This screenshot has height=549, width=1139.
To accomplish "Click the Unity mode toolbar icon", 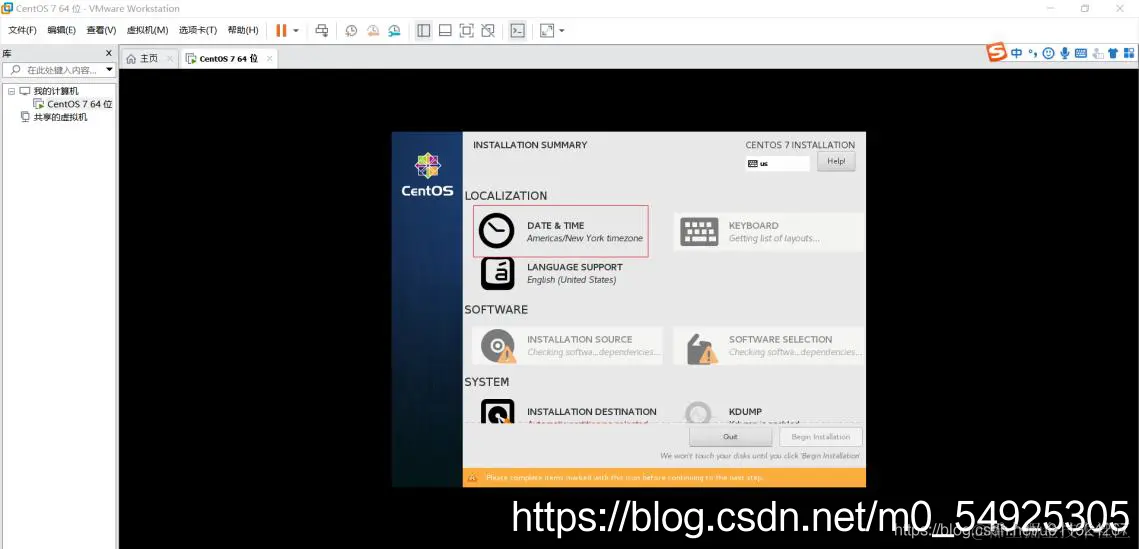I will (488, 30).
